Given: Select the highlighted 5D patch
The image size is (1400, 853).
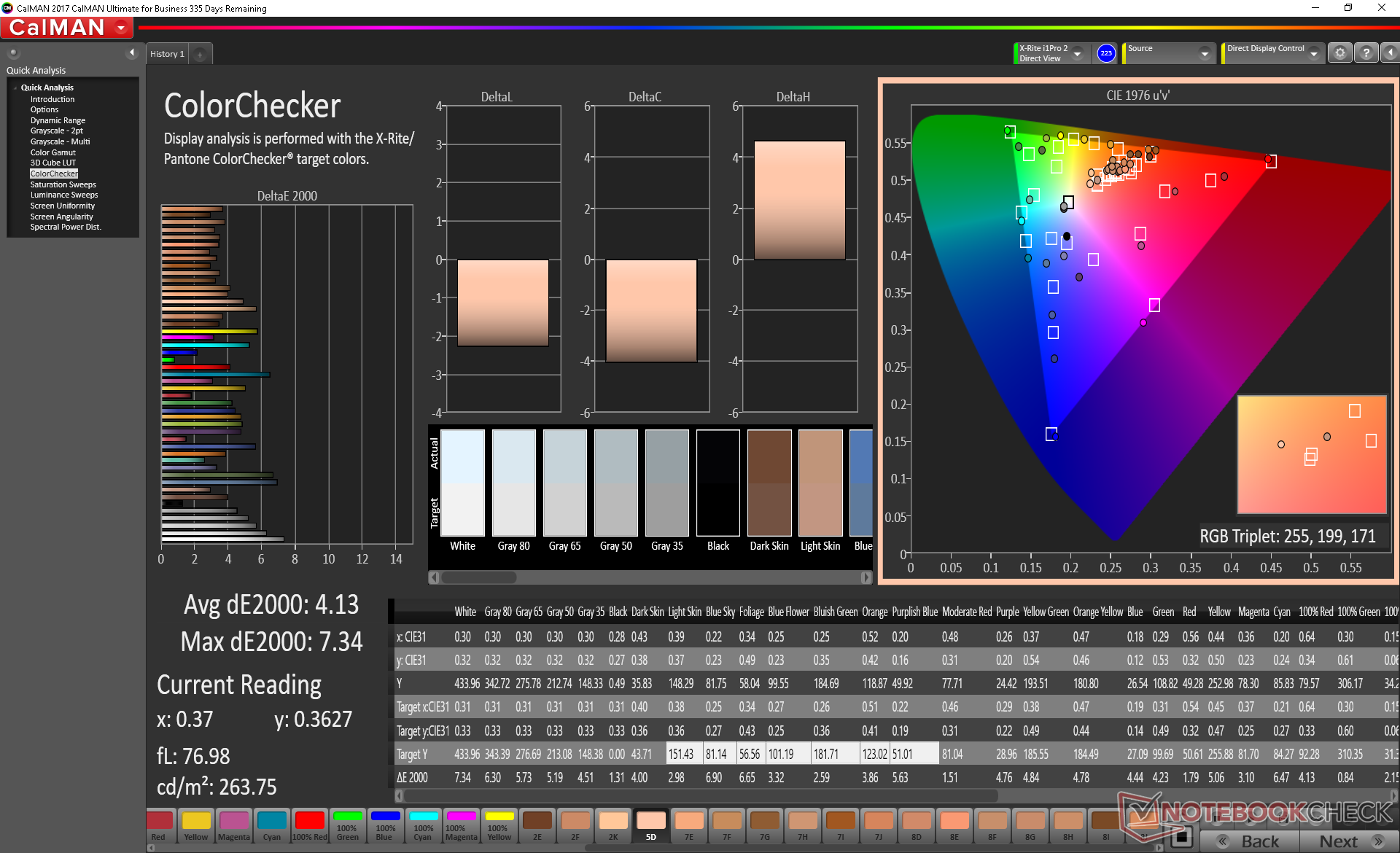Looking at the screenshot, I should tap(651, 825).
